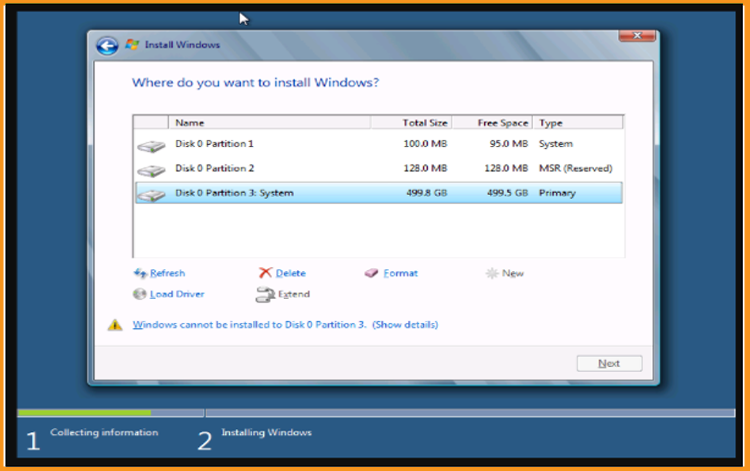Click the '100.0 MB' total size cell

(x=425, y=143)
